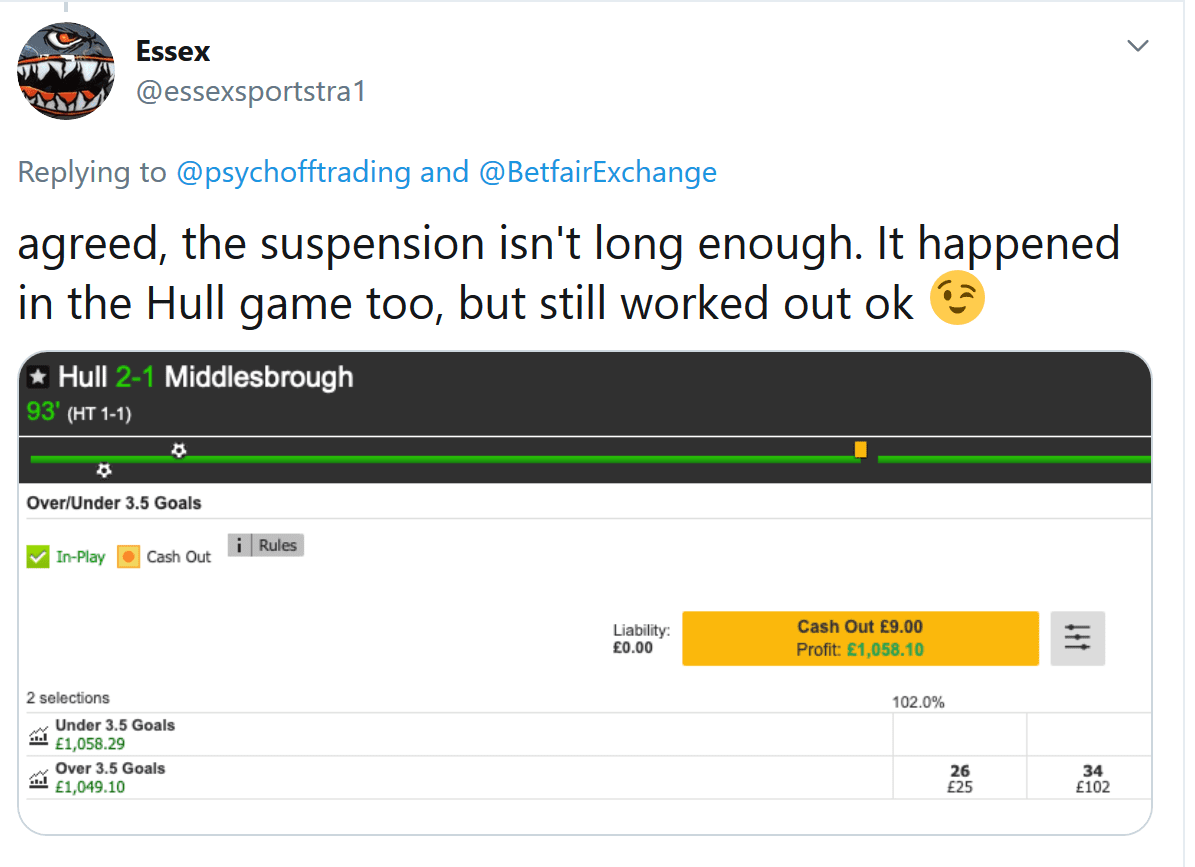Click Essex profile avatar image
Screen dimensions: 1195x867
pyautogui.click(x=66, y=71)
